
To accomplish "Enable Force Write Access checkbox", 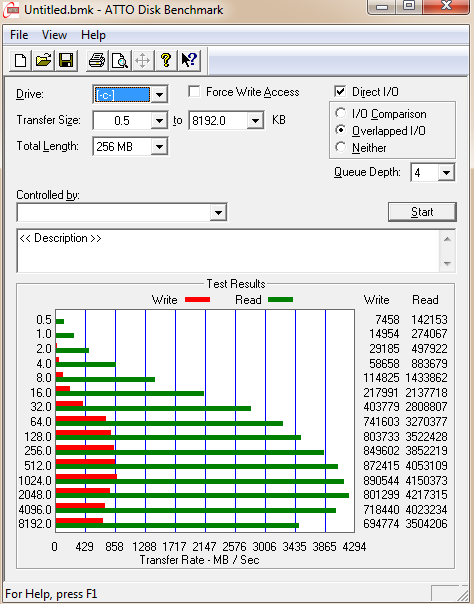I will [194, 92].
